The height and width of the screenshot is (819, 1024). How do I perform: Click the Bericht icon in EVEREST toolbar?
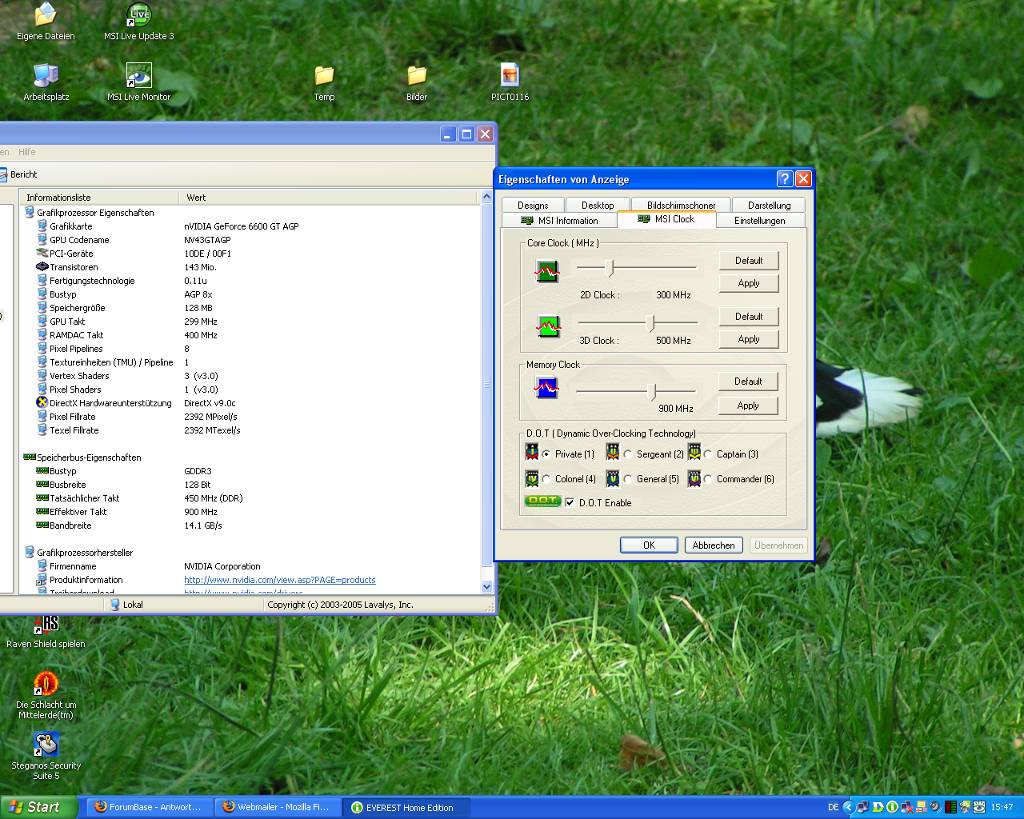click(x=3, y=174)
